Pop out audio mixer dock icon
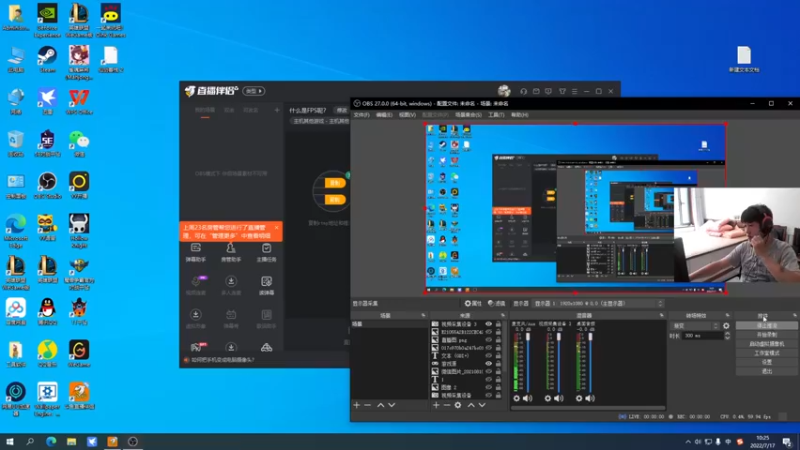Viewport: 800px width, 450px height. coord(661,315)
